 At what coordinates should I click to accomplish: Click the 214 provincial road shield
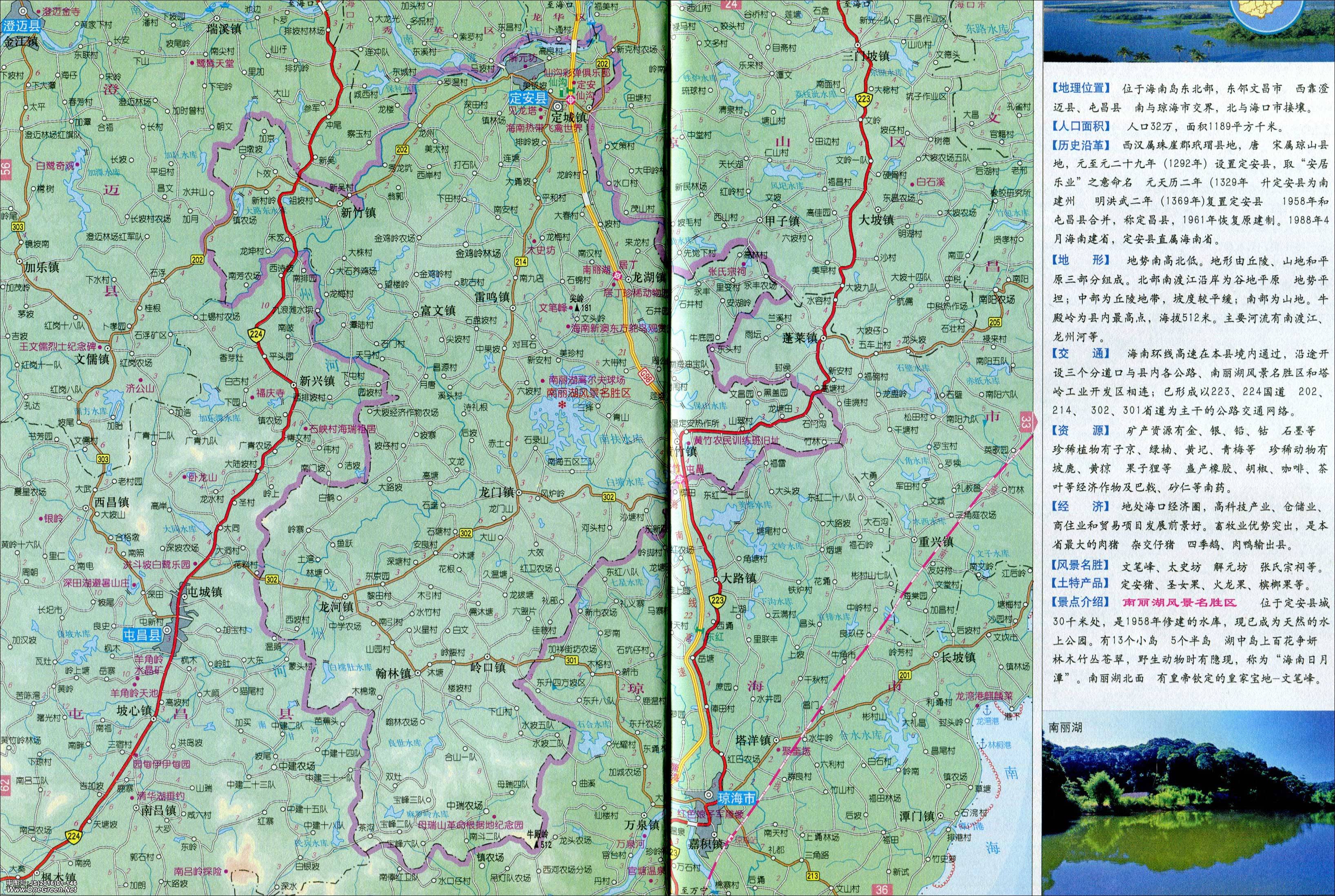[521, 261]
